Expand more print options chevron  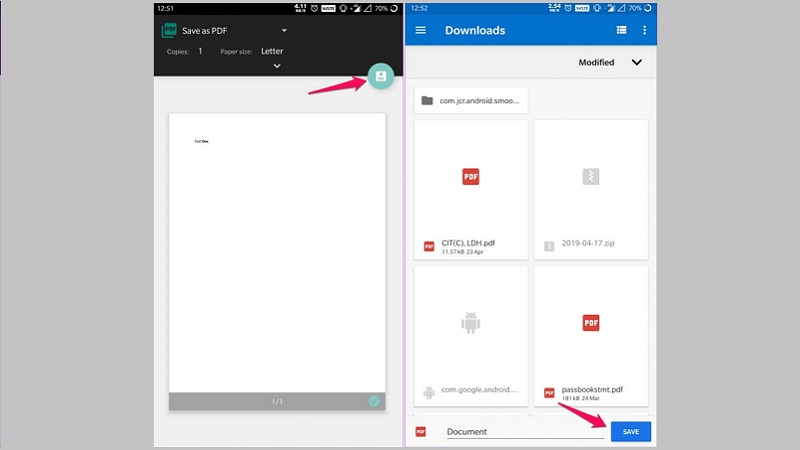(x=277, y=67)
